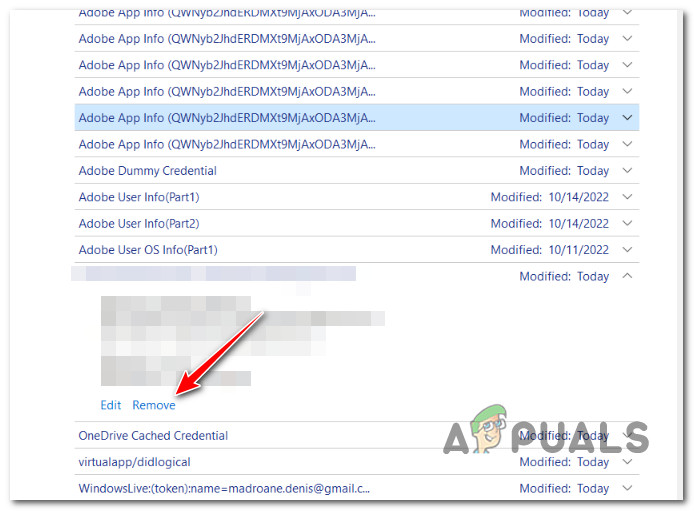
Task: Open the virtualapp/didlogical credential entry
Action: pyautogui.click(x=135, y=462)
